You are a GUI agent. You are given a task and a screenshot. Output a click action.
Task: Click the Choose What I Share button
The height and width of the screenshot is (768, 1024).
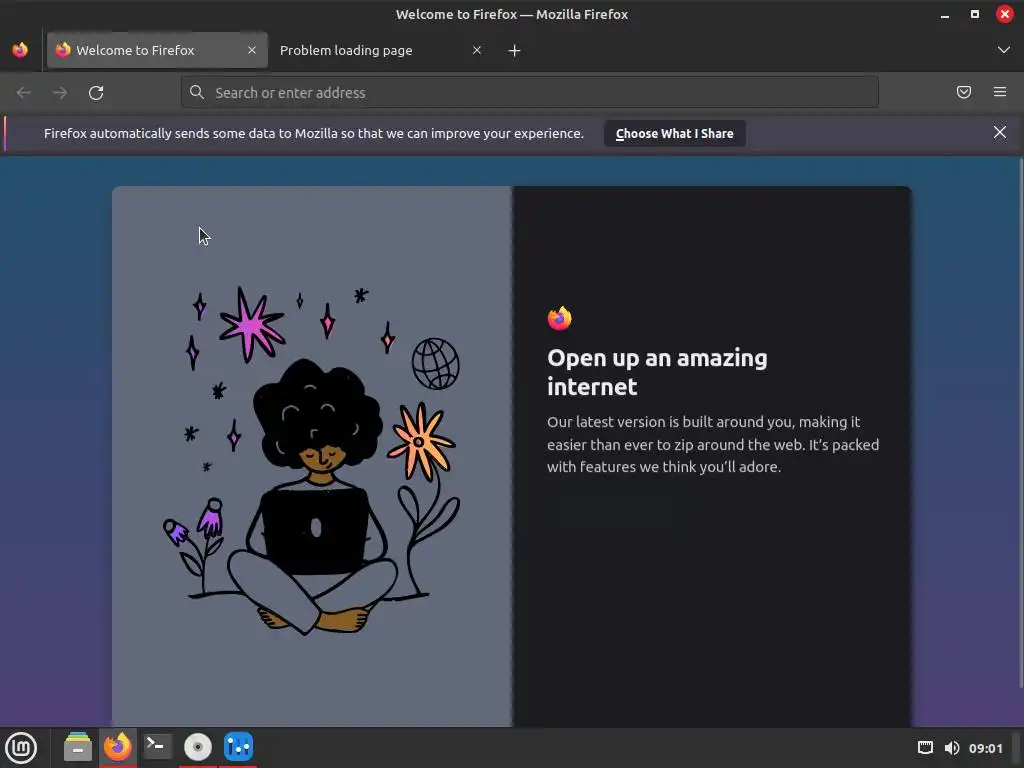[x=675, y=133]
